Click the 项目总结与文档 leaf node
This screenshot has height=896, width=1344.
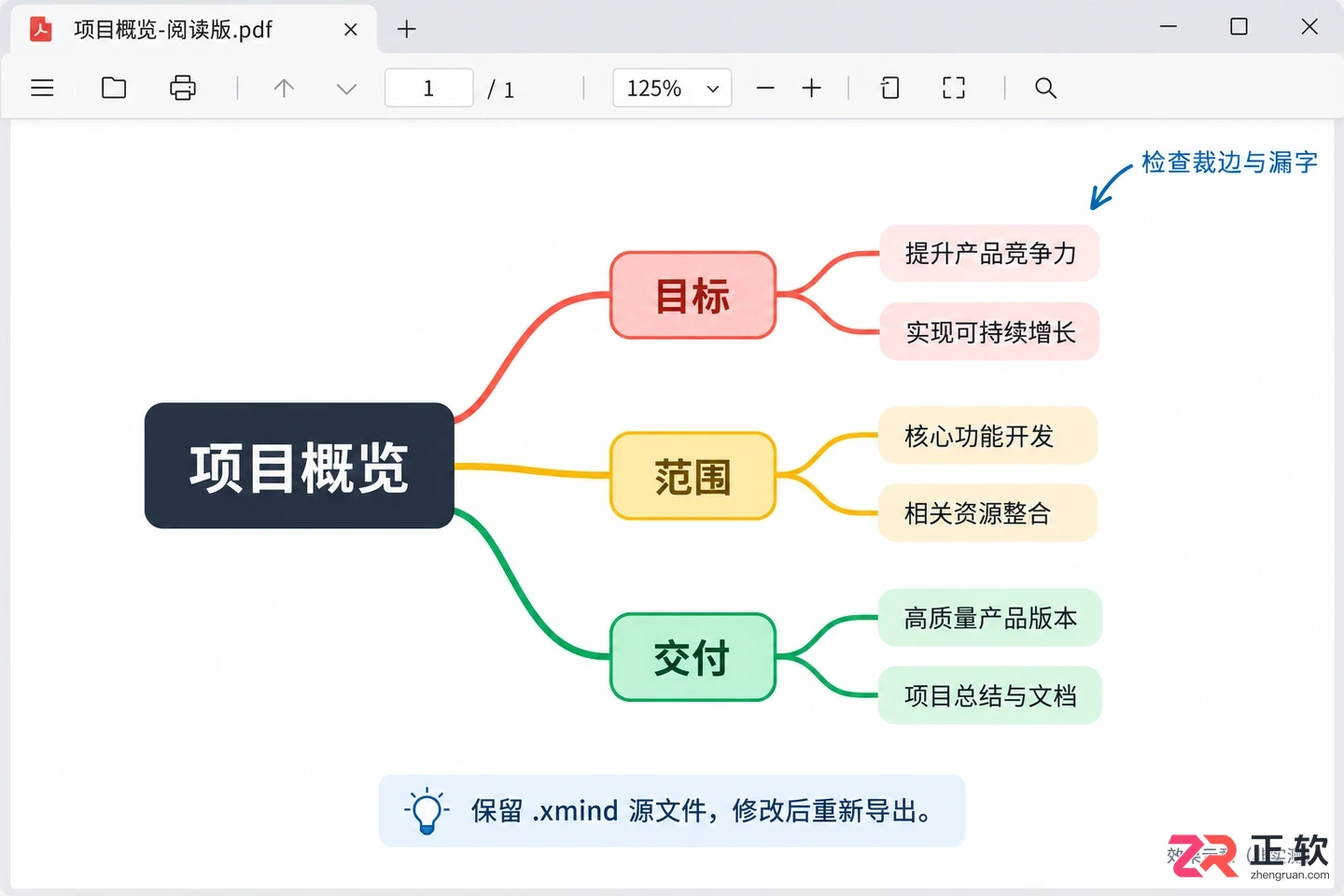click(x=989, y=695)
